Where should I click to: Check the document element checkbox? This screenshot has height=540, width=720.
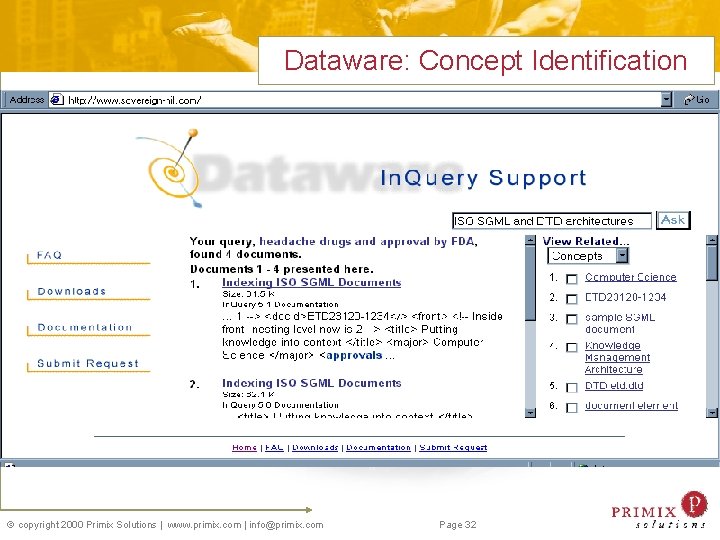[x=572, y=407]
